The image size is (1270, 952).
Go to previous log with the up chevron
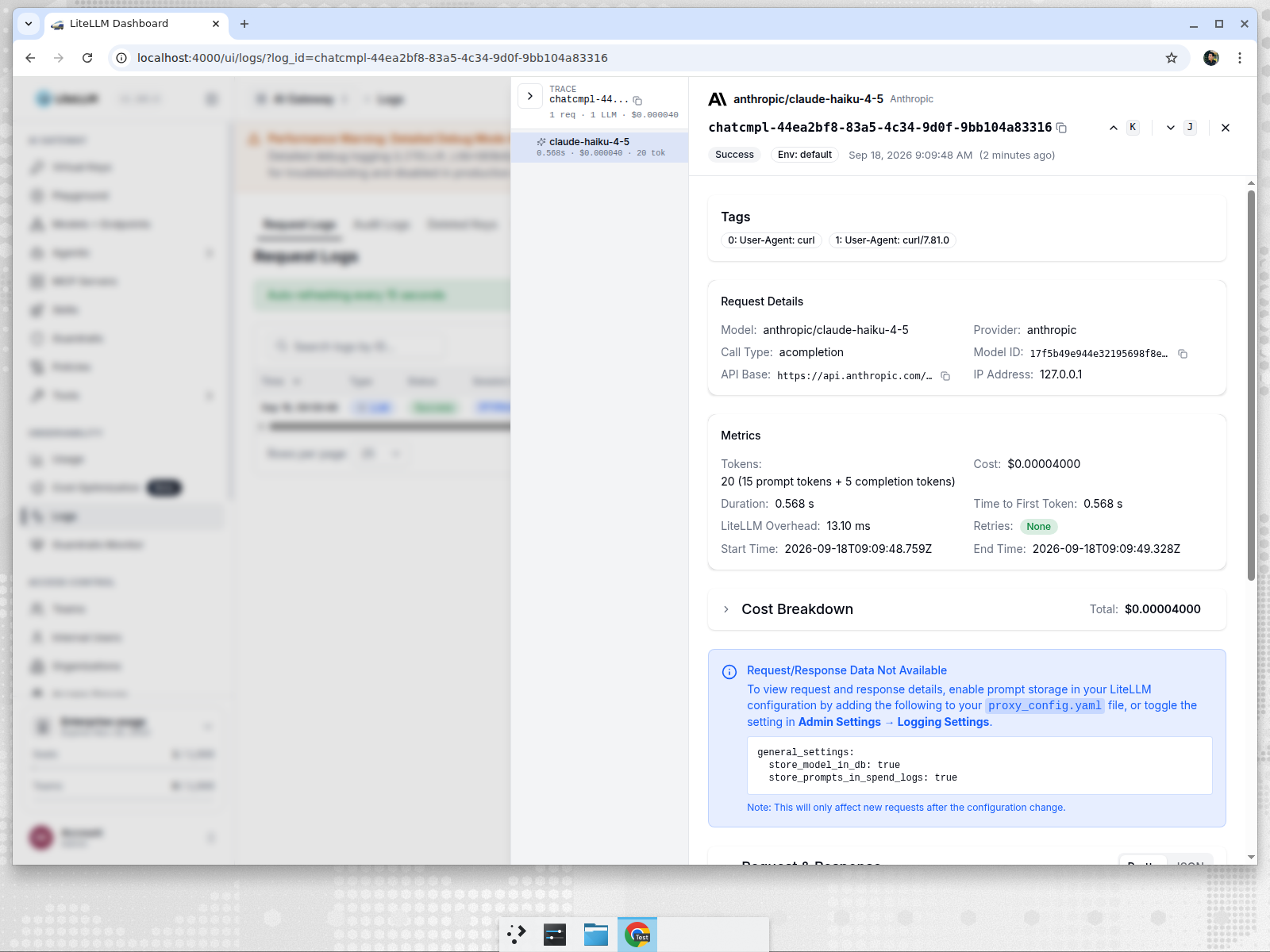point(1114,128)
